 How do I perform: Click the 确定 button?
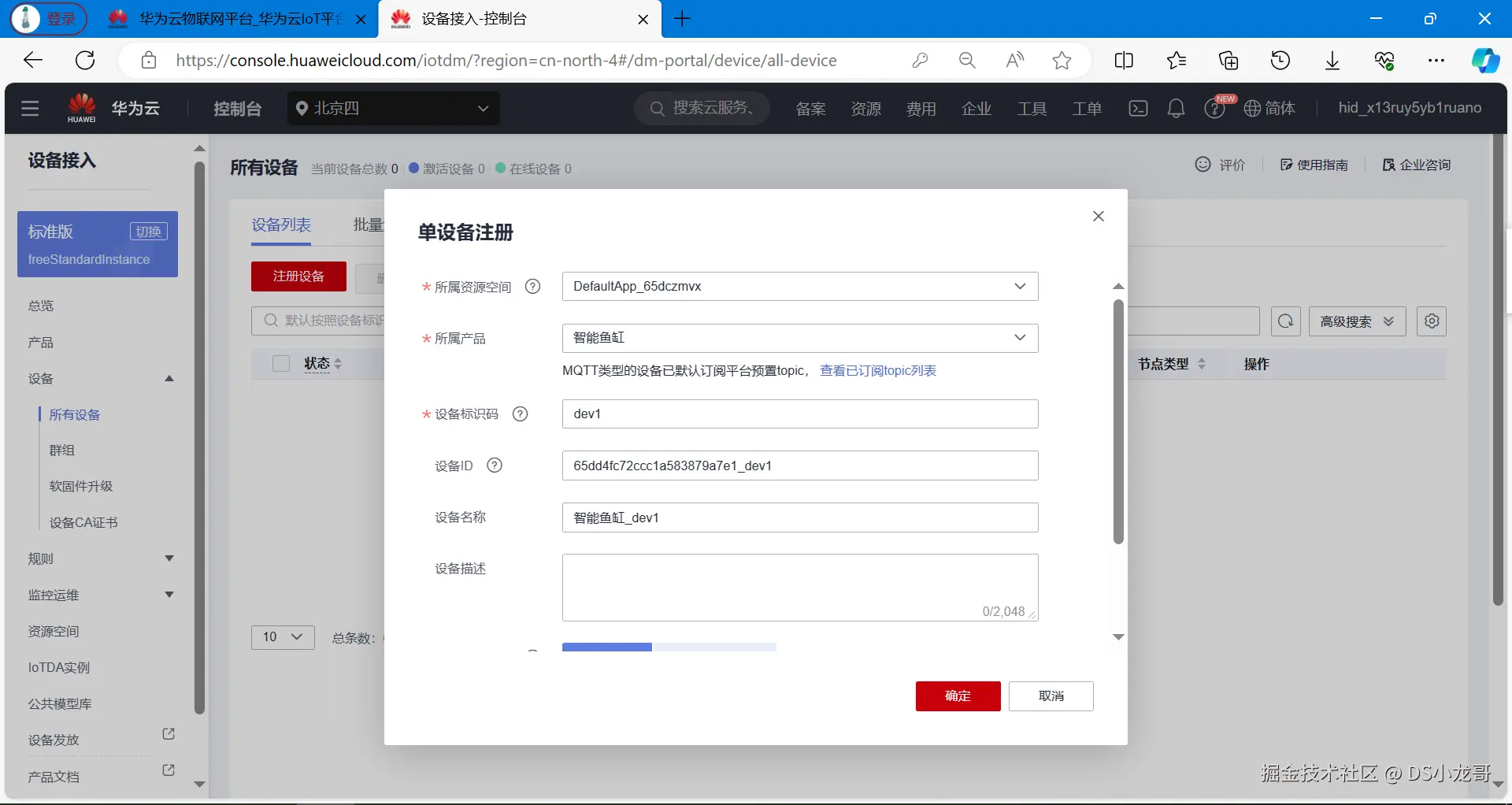(958, 696)
